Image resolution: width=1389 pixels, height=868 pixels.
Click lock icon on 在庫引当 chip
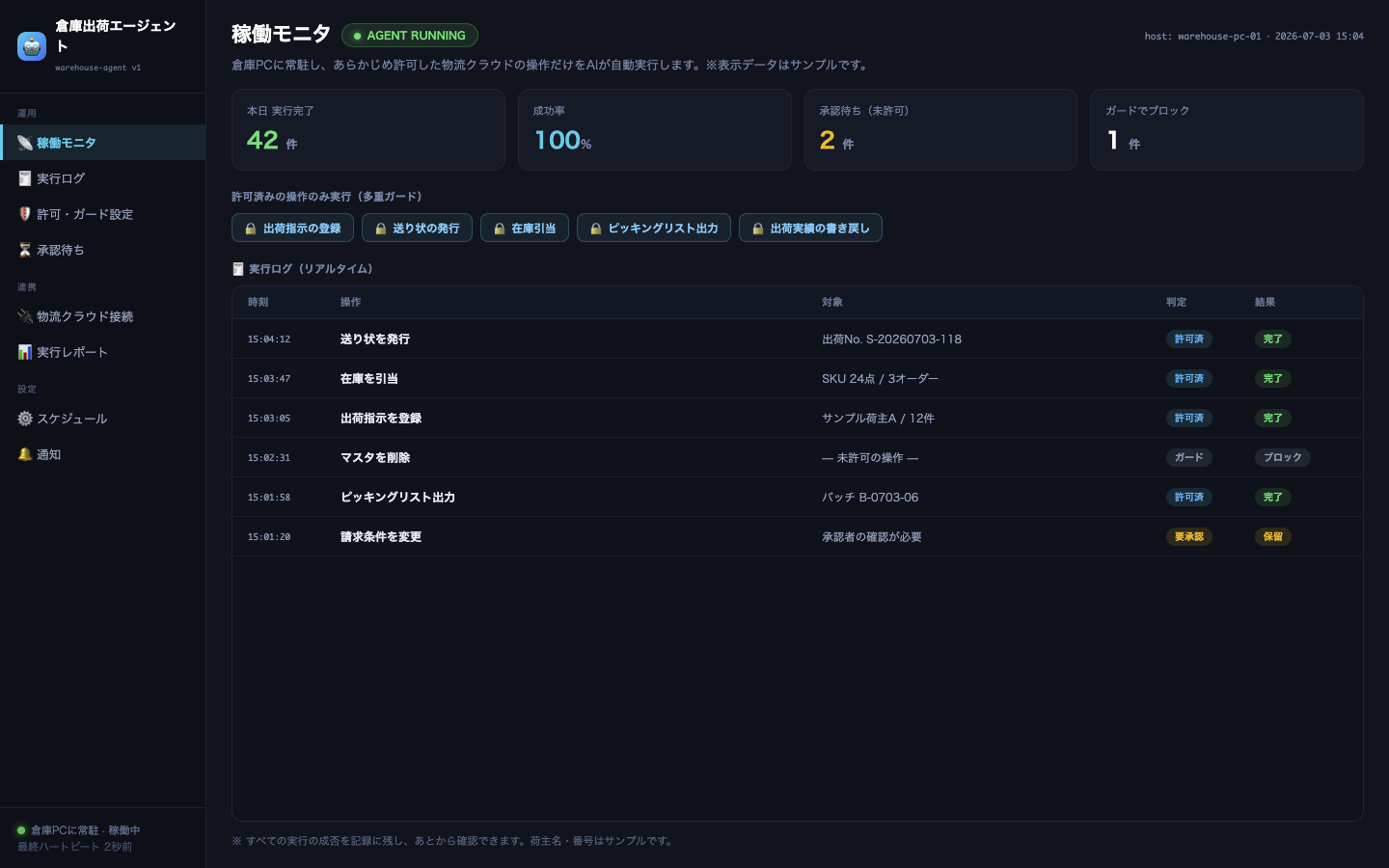tap(500, 229)
